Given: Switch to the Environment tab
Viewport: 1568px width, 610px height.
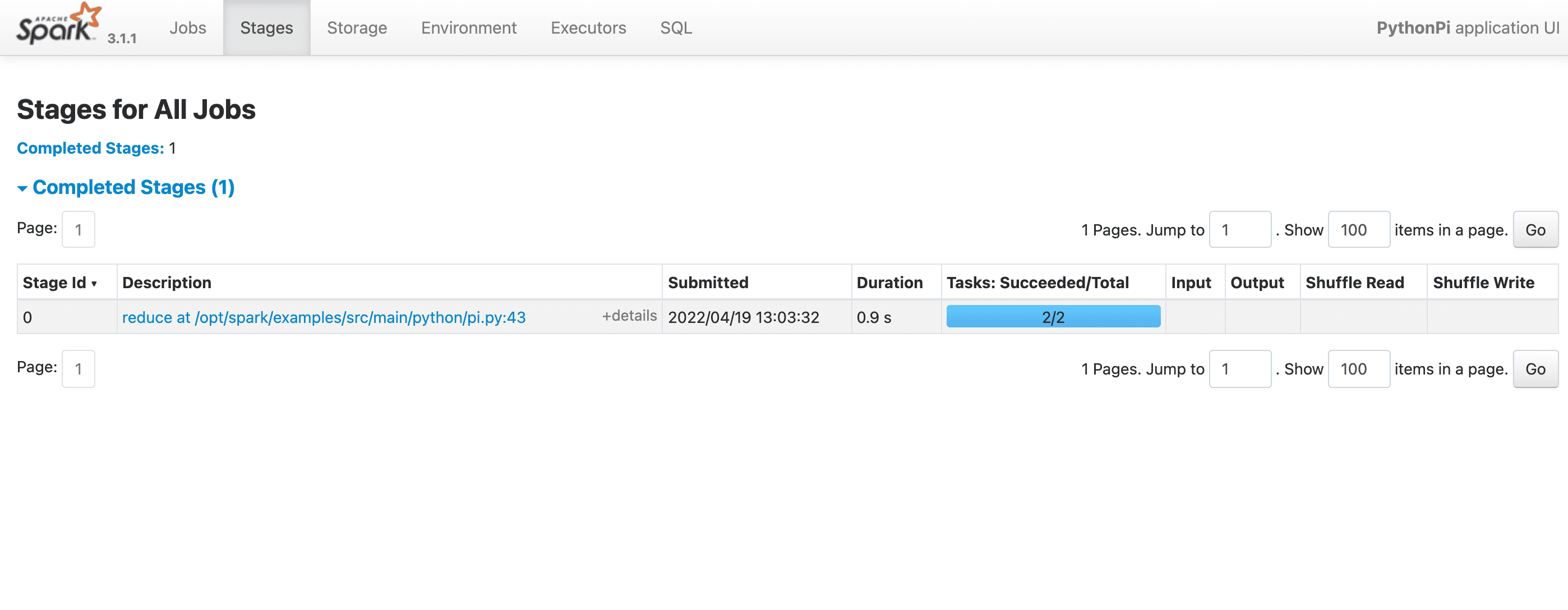Looking at the screenshot, I should (x=468, y=27).
